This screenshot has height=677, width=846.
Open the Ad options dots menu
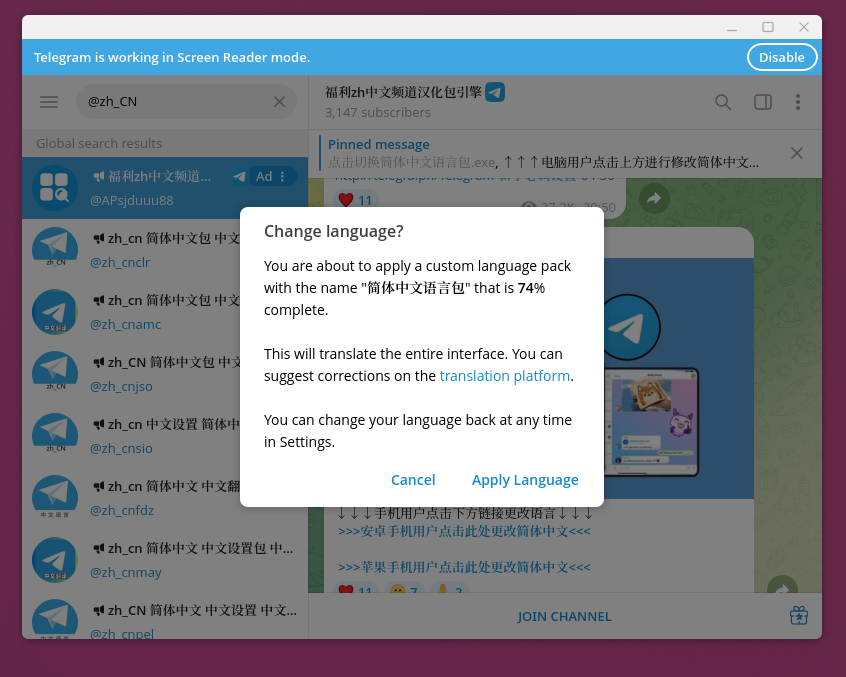click(x=282, y=176)
